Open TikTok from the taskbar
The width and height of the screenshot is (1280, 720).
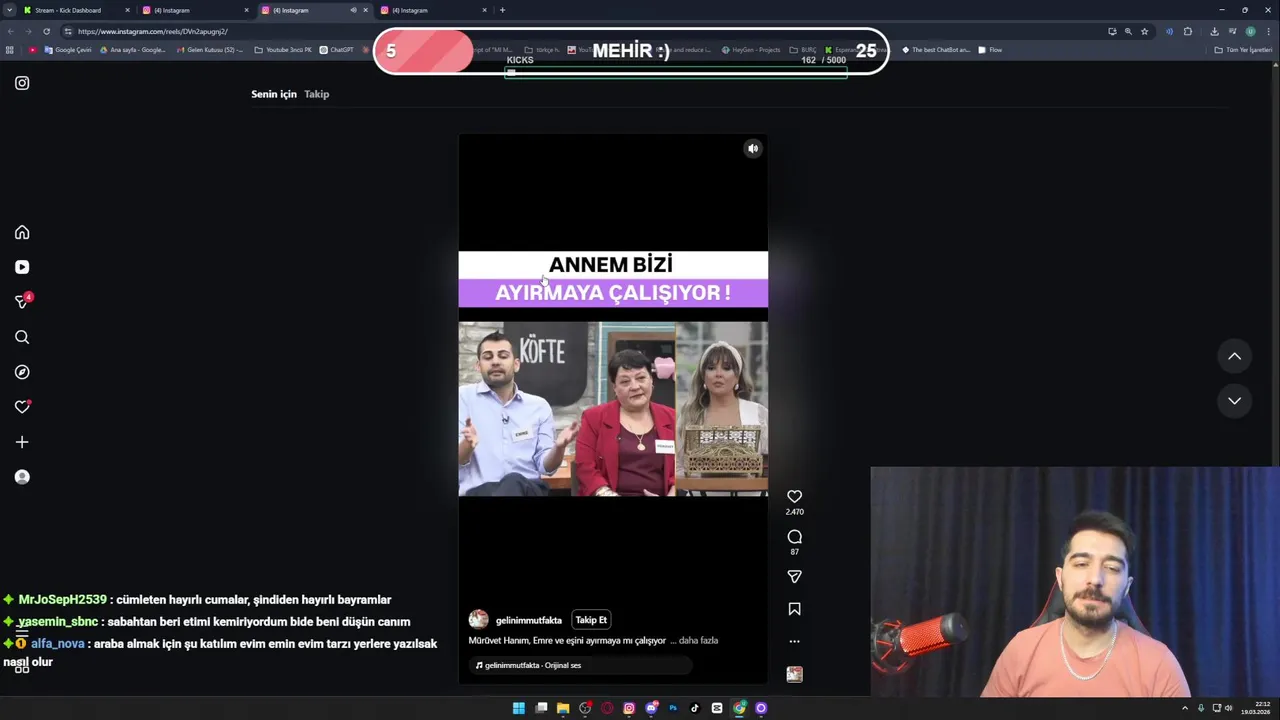pos(695,708)
